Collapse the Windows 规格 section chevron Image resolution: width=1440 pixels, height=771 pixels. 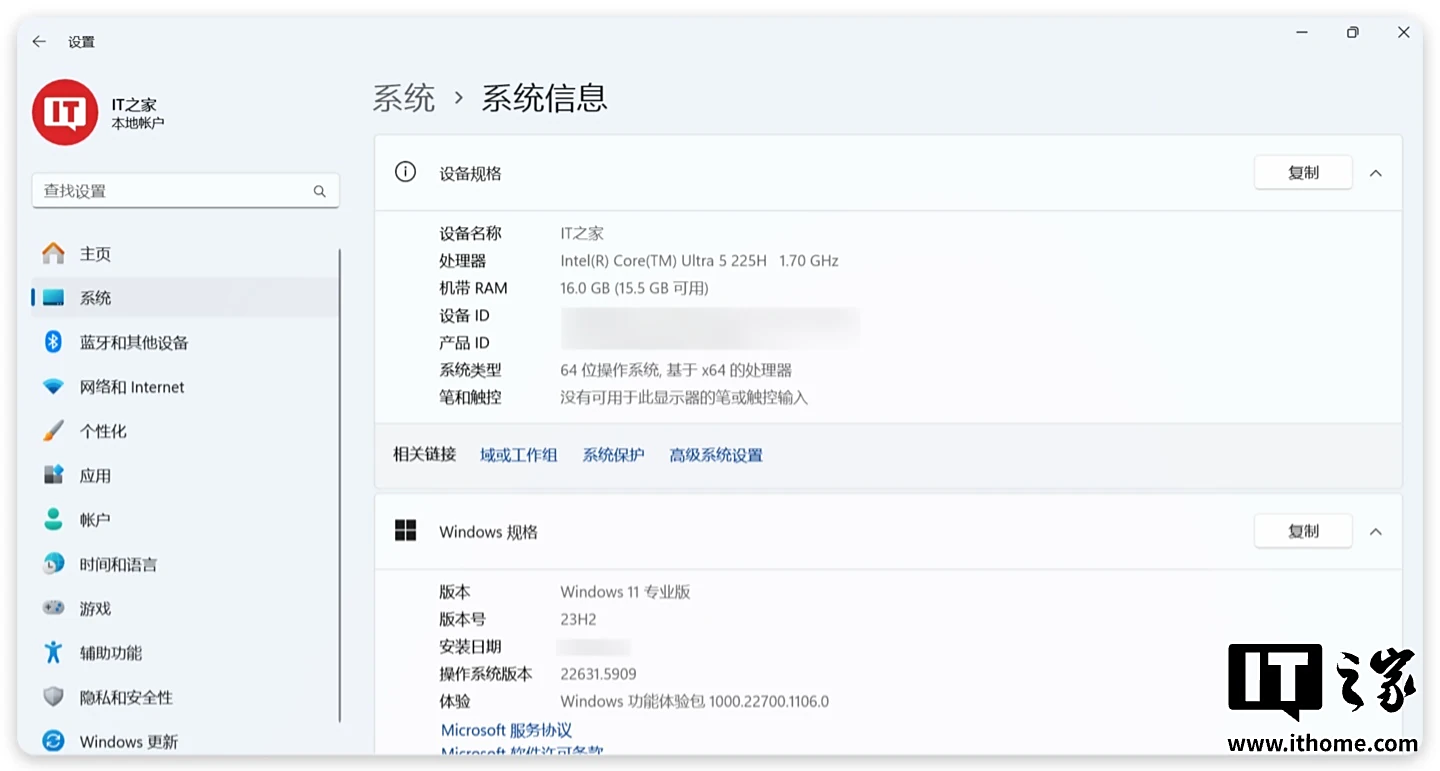1376,532
